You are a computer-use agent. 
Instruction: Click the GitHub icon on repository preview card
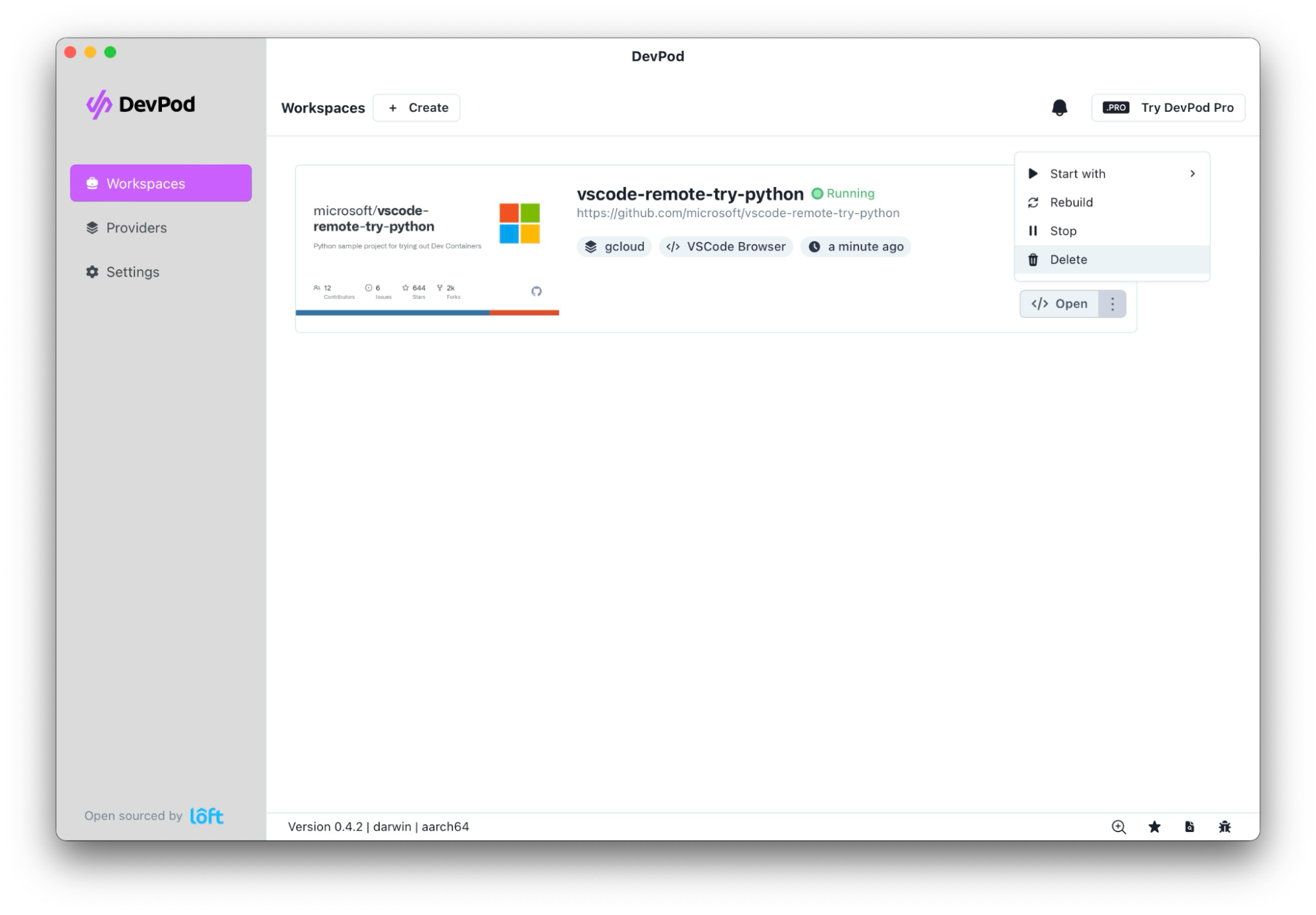click(x=536, y=291)
